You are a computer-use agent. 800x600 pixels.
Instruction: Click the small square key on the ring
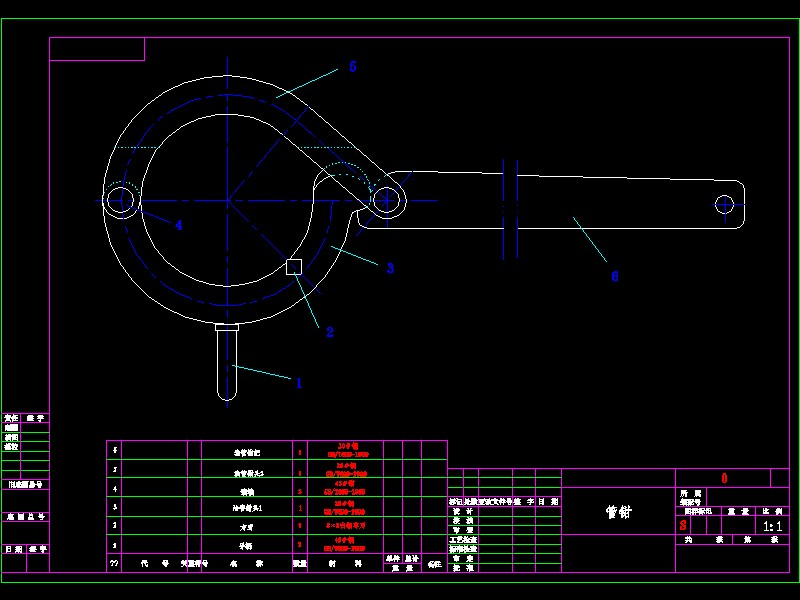(x=294, y=267)
